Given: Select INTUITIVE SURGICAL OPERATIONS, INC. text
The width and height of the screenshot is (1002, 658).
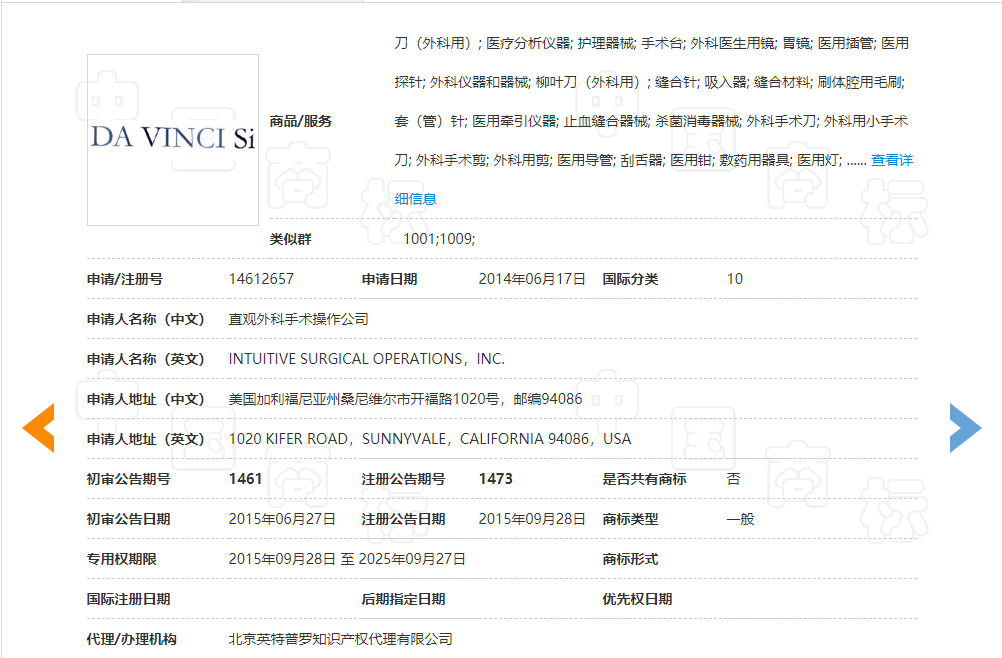Looking at the screenshot, I should click(x=367, y=359).
